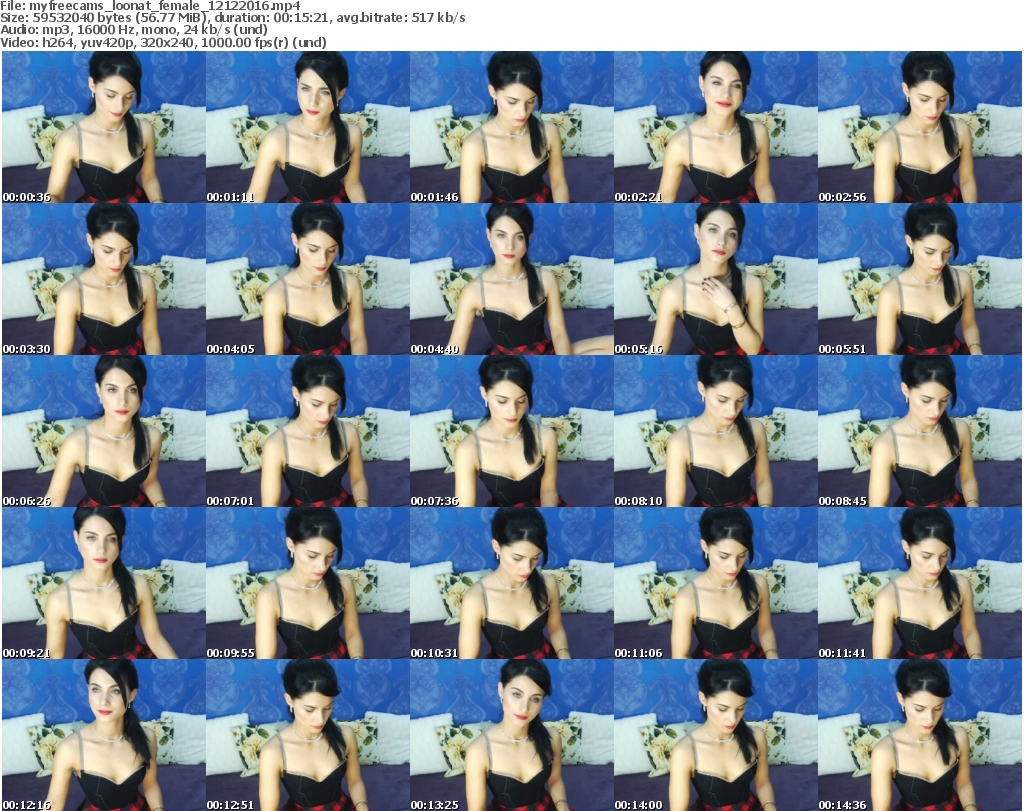Image resolution: width=1024 pixels, height=811 pixels.
Task: Click the 'Audio: mp3, 16000 Hz' line
Action: pyautogui.click(x=134, y=30)
